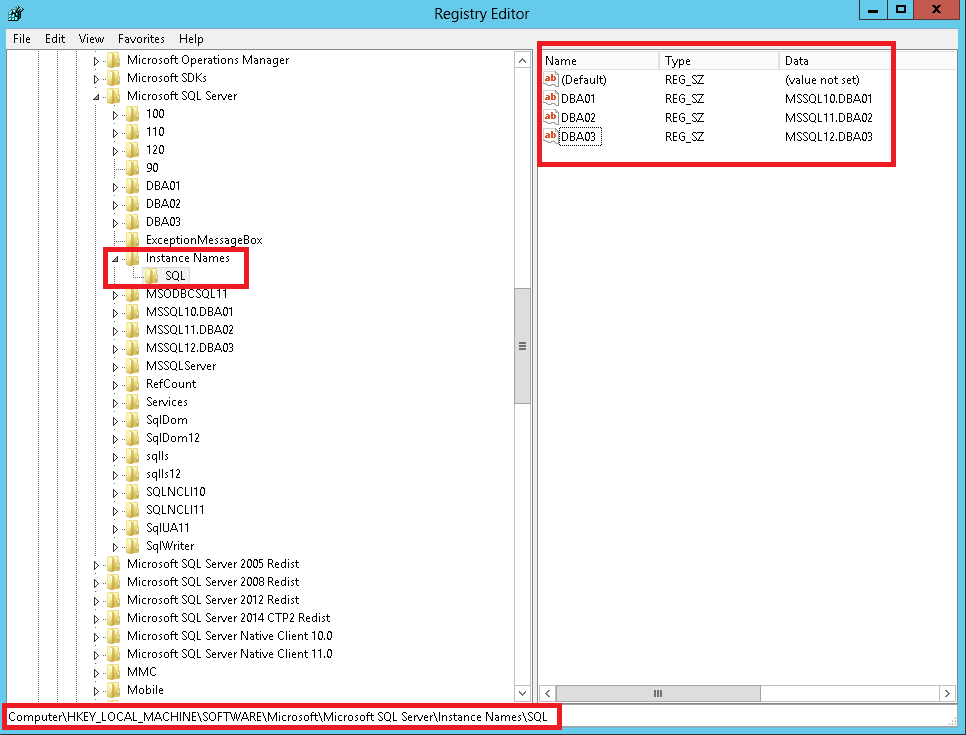Click the SqlWriter folder icon
The height and width of the screenshot is (735, 966).
pos(133,546)
